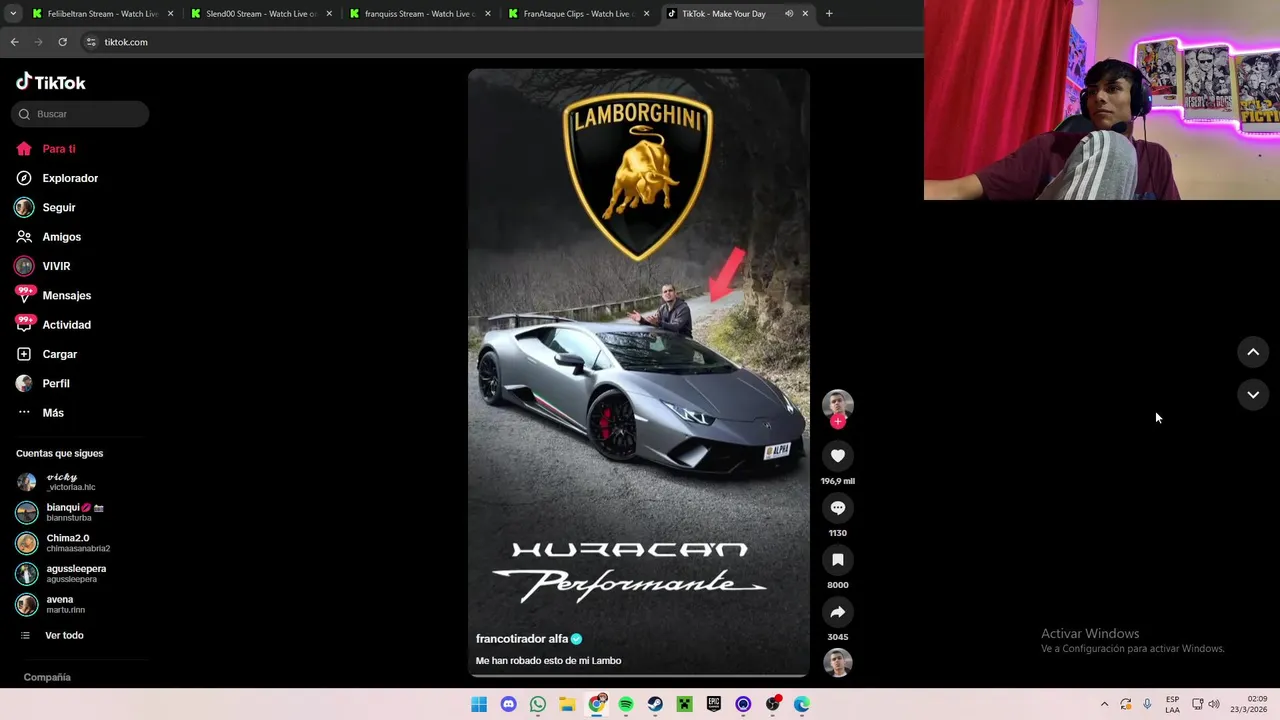Open Microsoft Edge from the taskbar
The image size is (1280, 720).
pyautogui.click(x=802, y=704)
